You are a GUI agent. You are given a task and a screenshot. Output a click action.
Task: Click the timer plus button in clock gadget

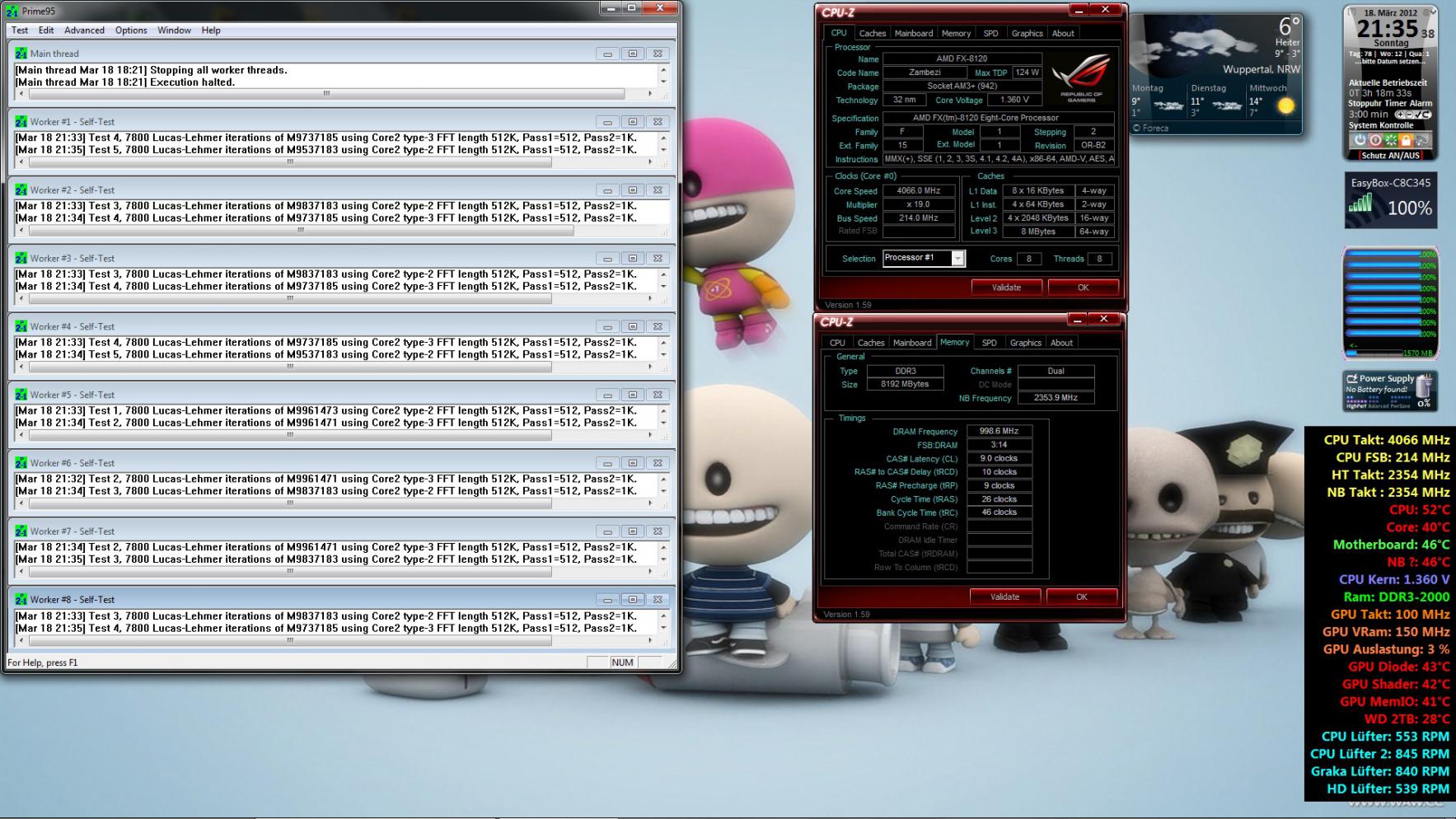(x=1400, y=115)
